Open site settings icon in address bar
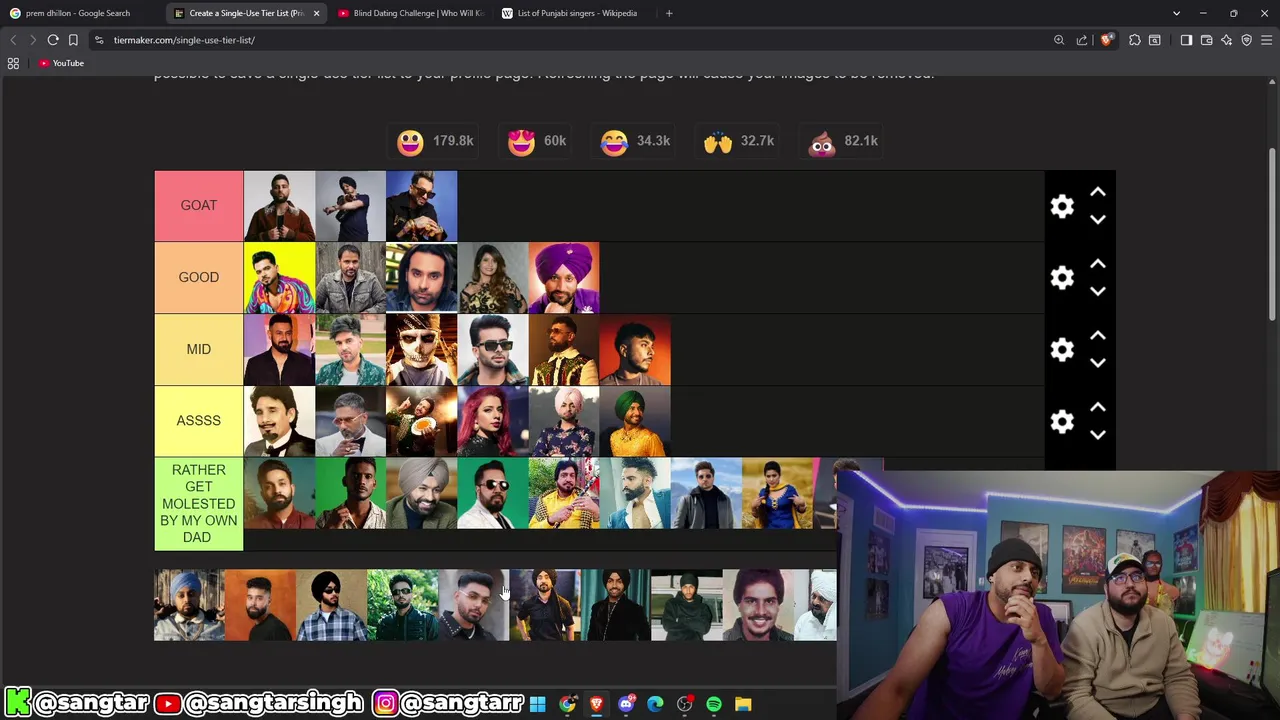 click(x=99, y=40)
